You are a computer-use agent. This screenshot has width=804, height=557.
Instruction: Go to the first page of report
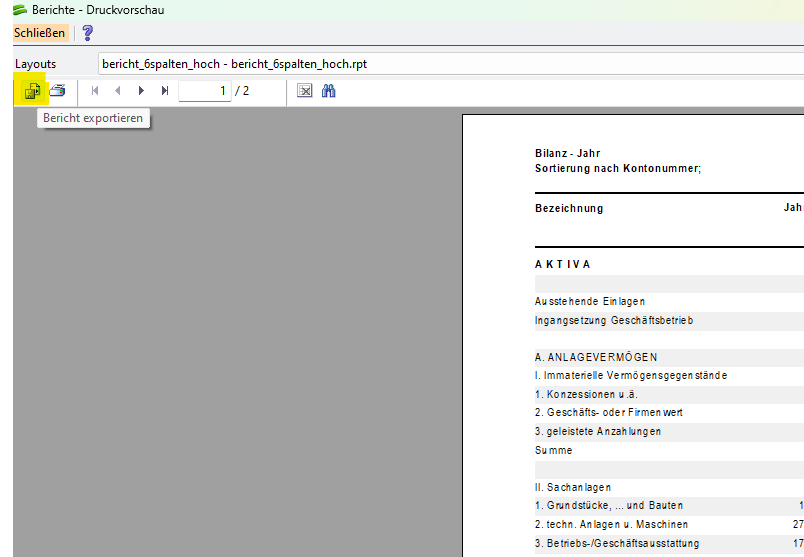click(95, 91)
